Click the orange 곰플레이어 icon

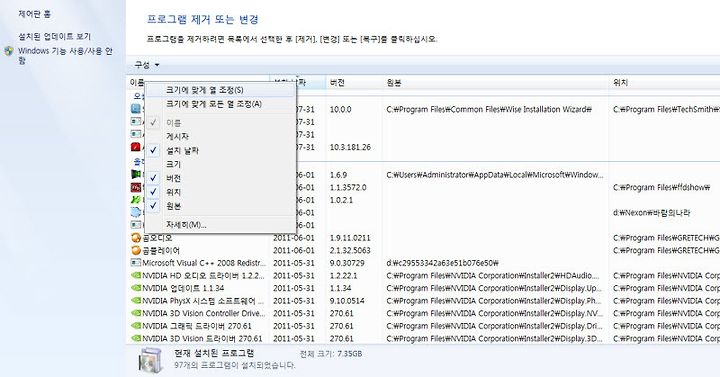point(135,250)
